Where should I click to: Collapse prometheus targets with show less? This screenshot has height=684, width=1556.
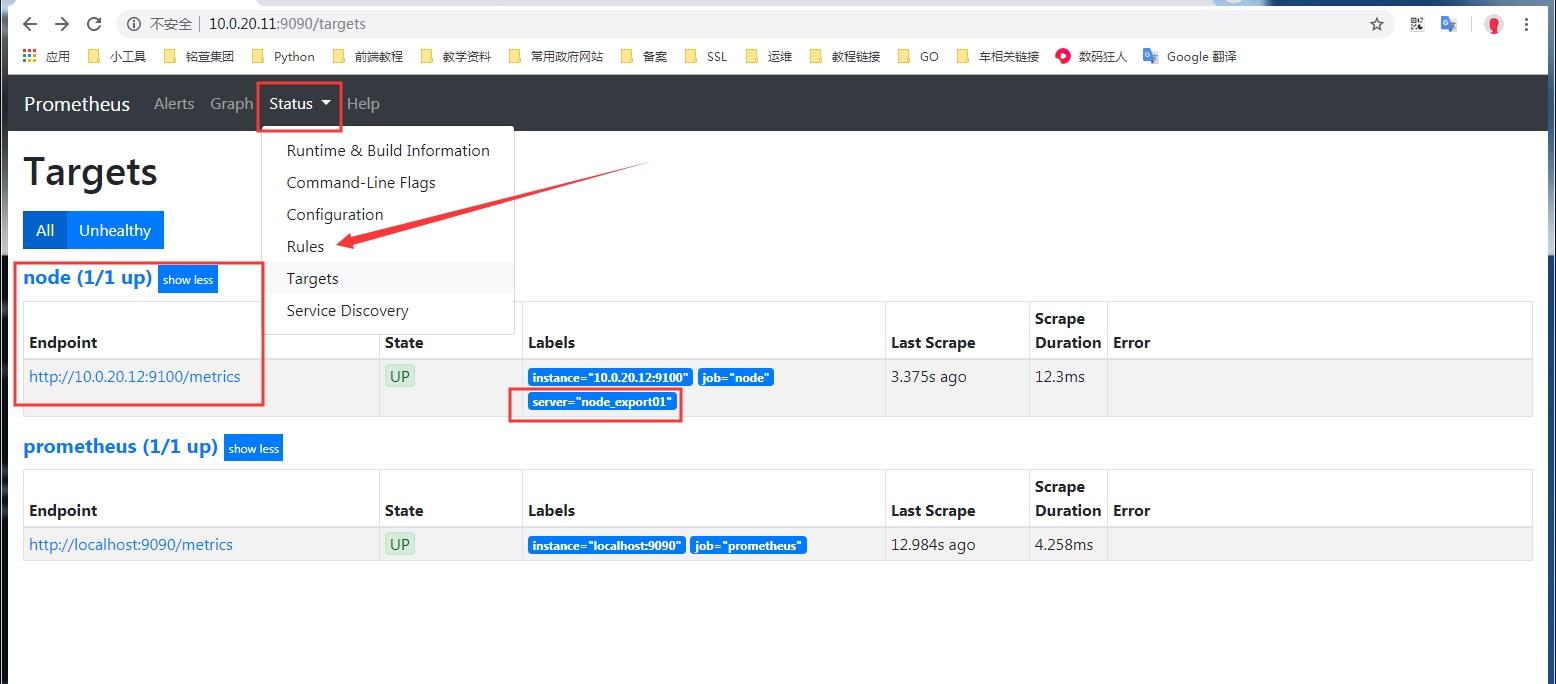click(254, 448)
